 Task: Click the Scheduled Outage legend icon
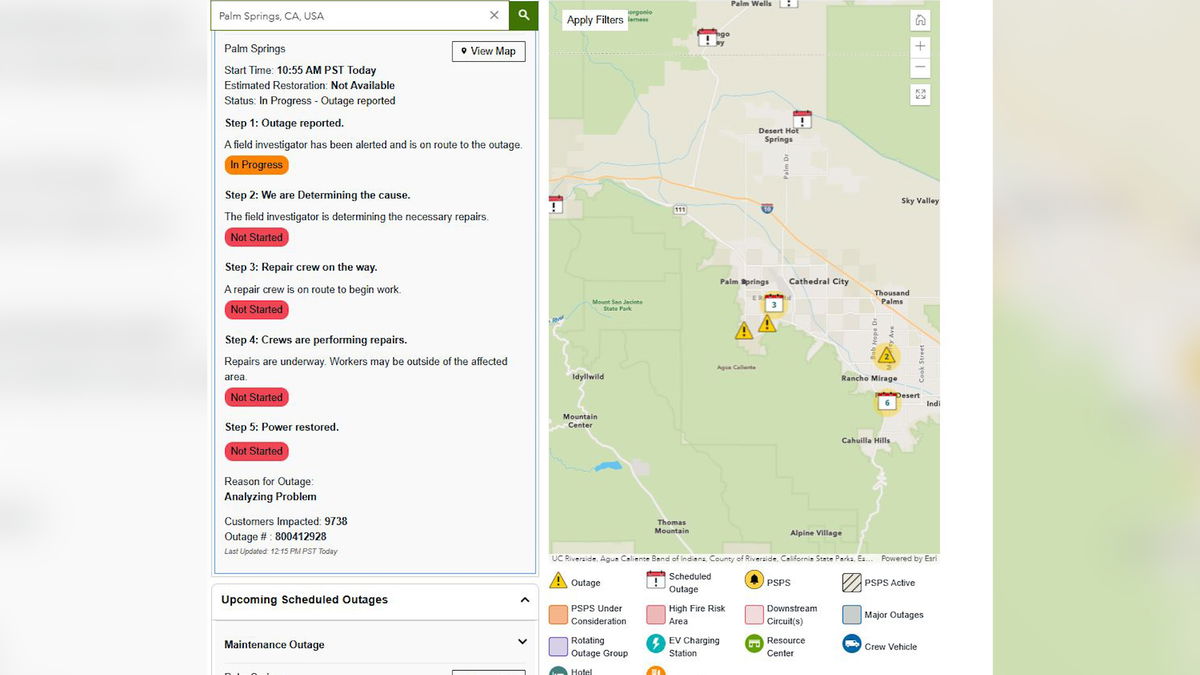pos(656,581)
